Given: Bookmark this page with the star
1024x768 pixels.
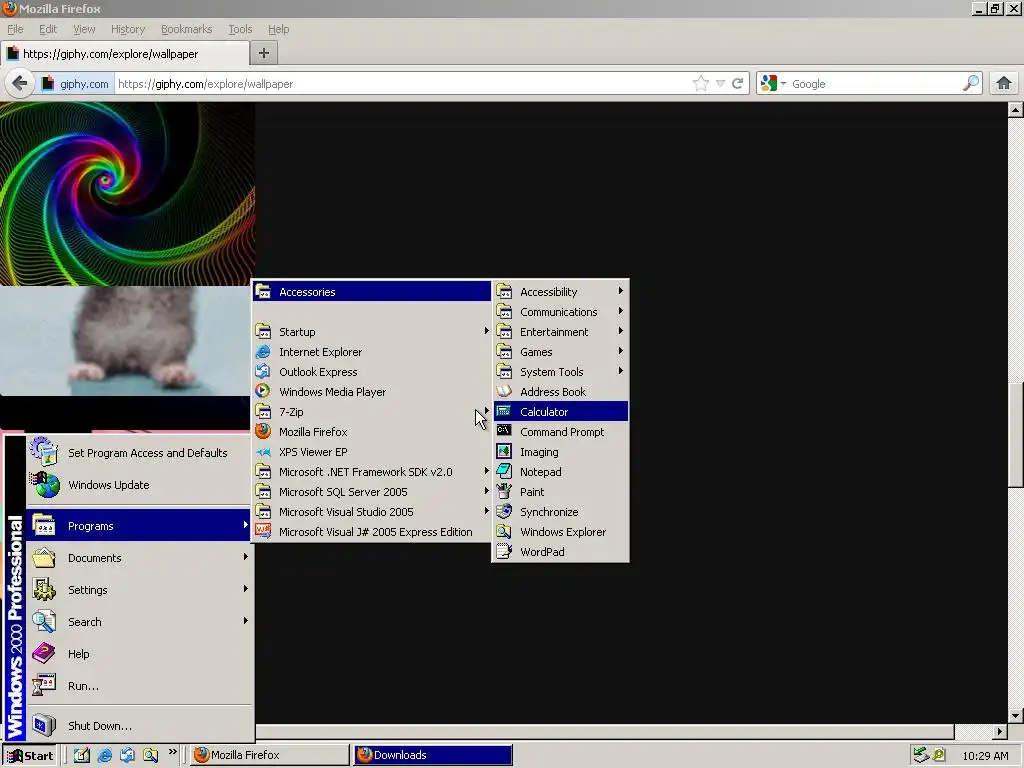Looking at the screenshot, I should [701, 84].
